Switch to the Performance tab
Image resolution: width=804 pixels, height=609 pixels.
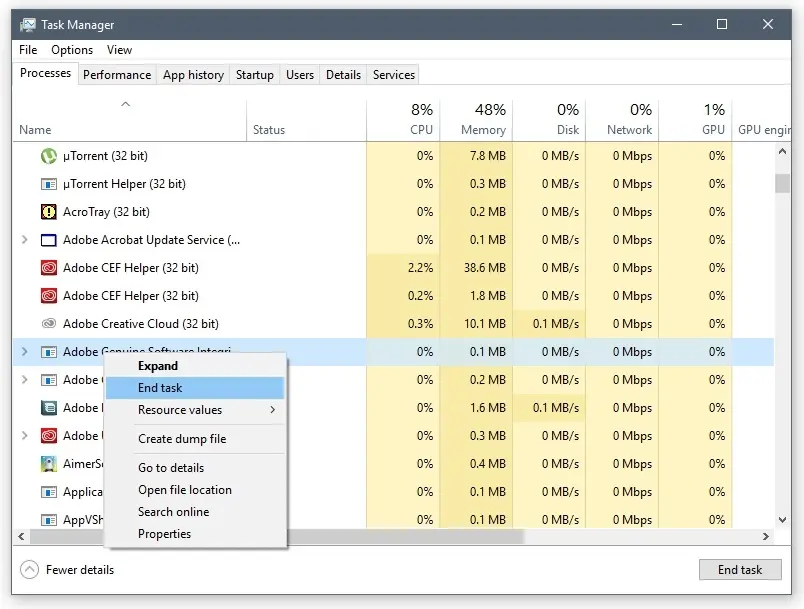117,75
